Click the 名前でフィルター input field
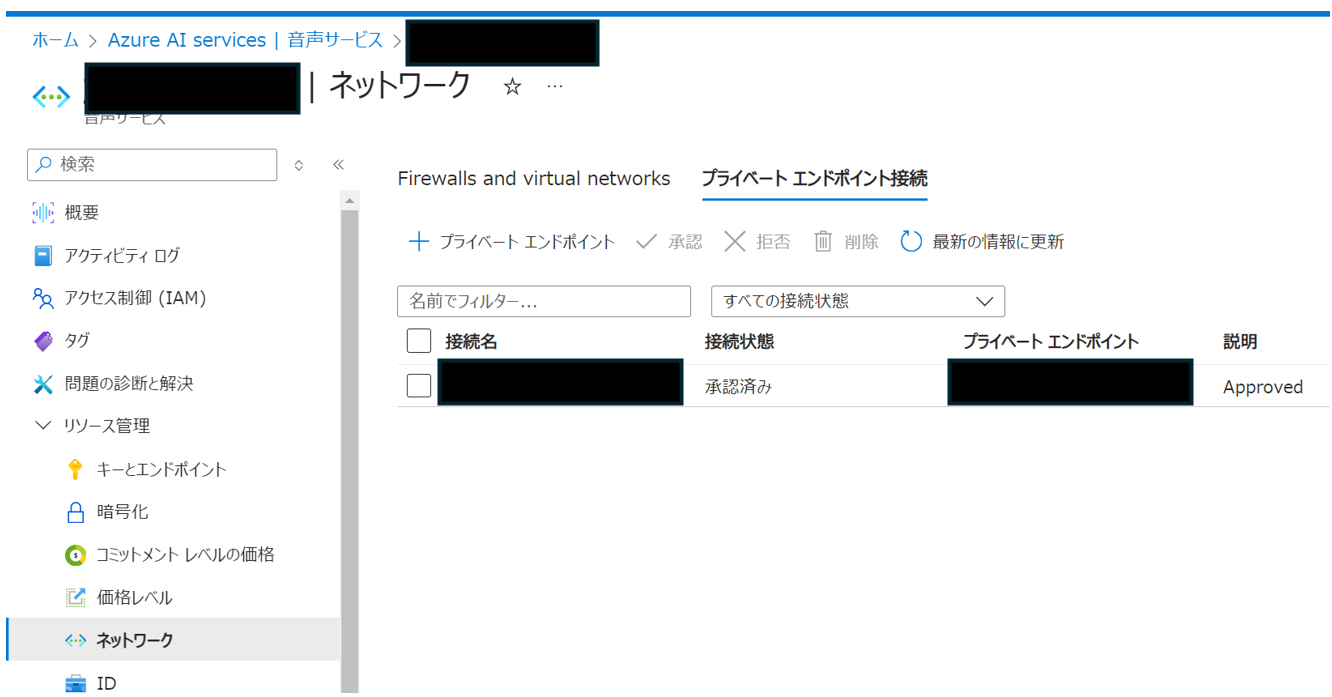Viewport: 1332px width, 697px height. pyautogui.click(x=544, y=301)
